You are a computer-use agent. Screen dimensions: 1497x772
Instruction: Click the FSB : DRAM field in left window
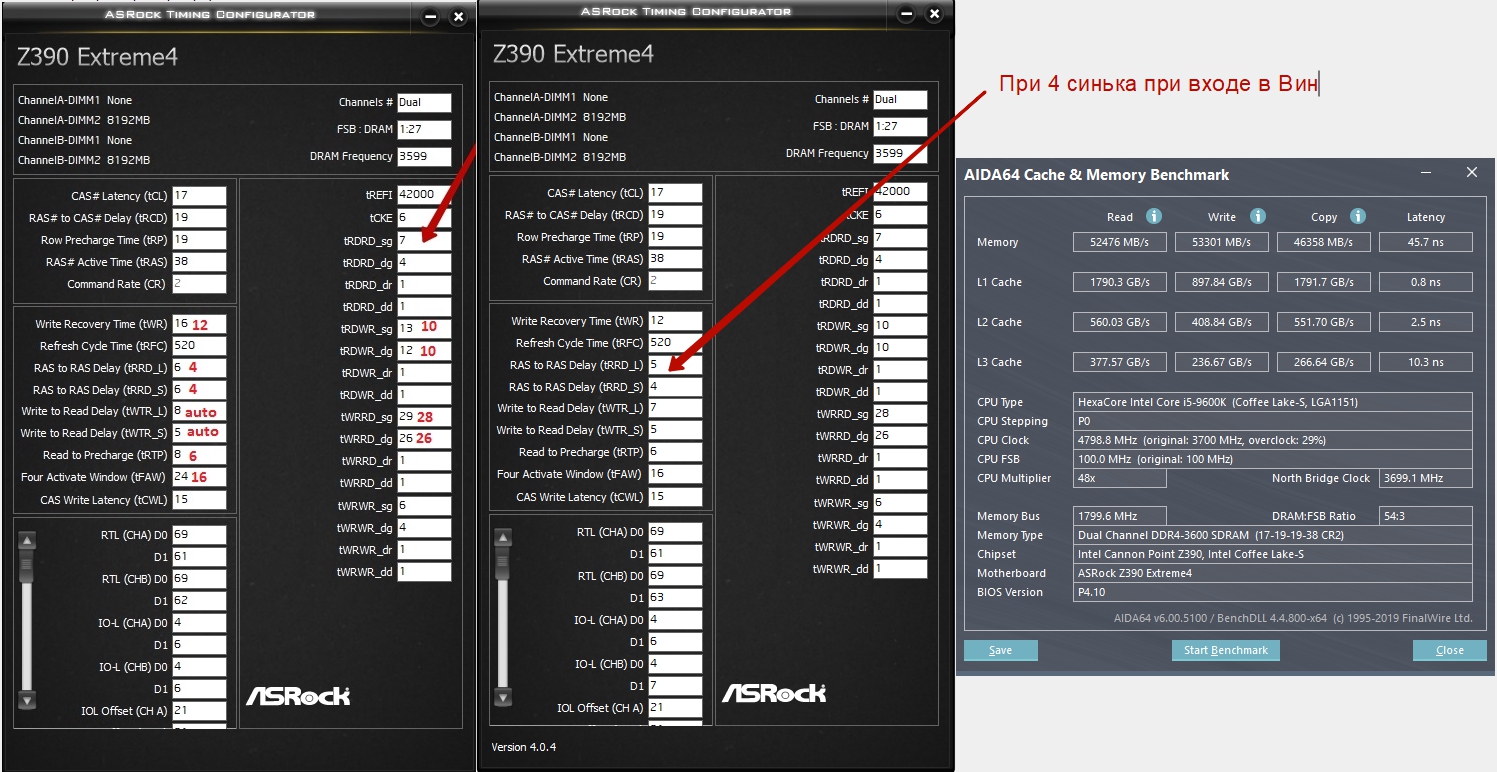click(x=424, y=129)
